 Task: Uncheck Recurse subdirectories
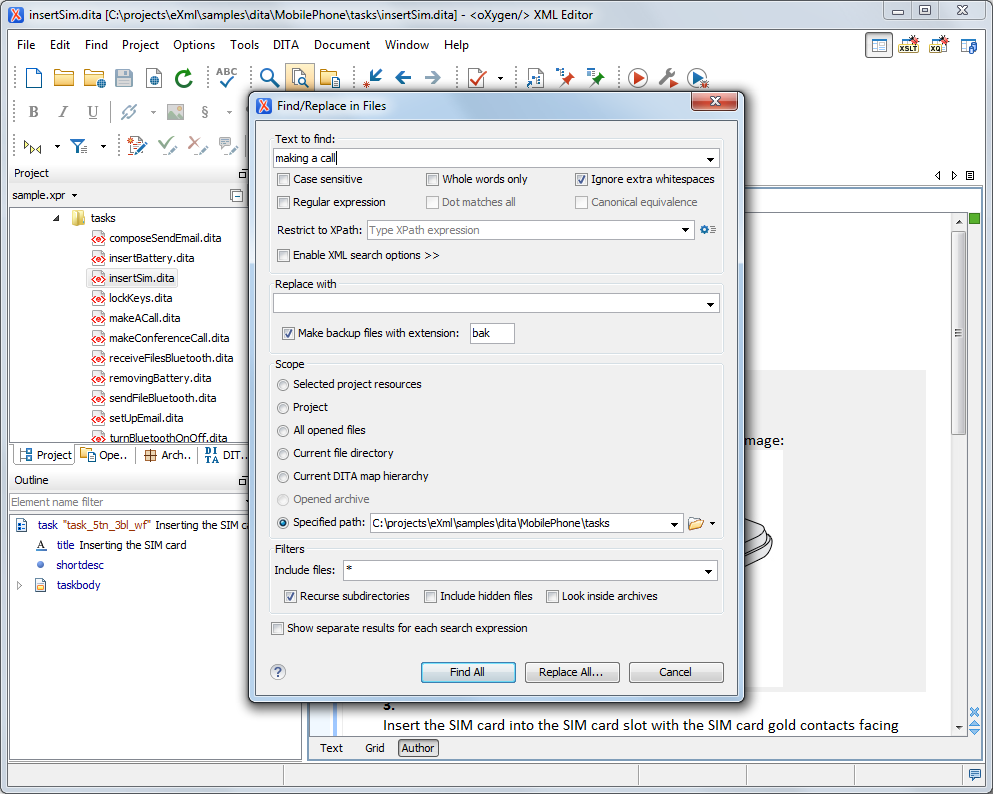tap(290, 596)
